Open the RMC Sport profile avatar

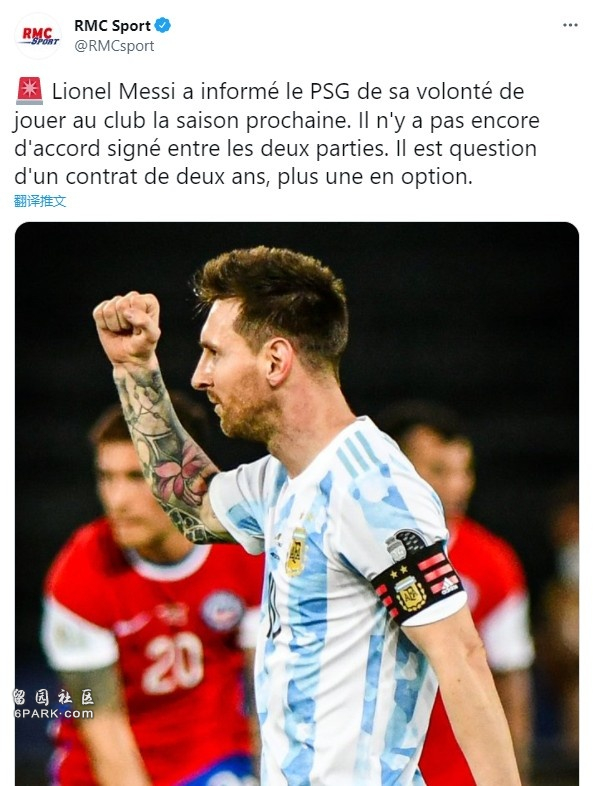[39, 36]
